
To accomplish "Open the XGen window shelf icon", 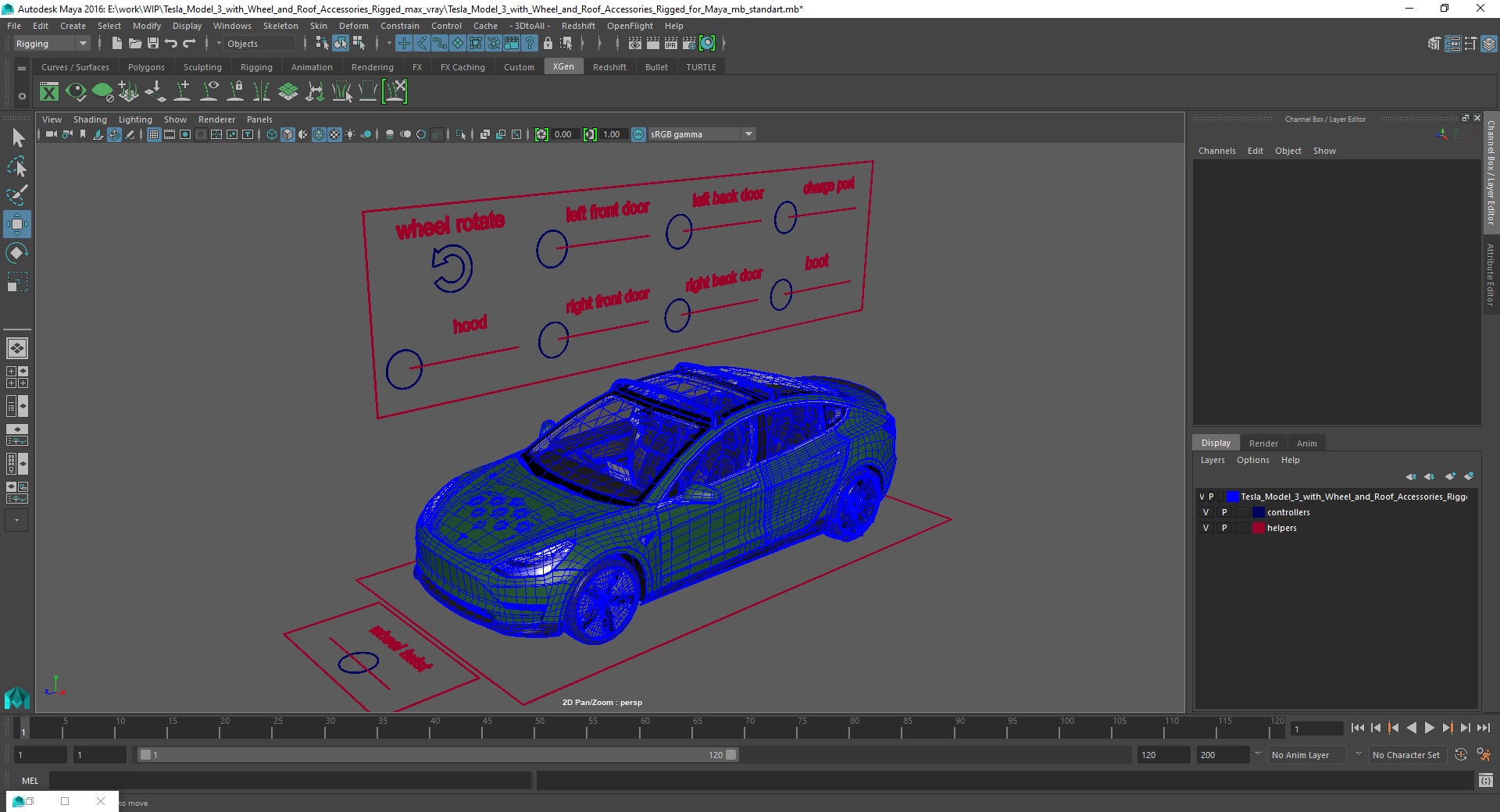I will [49, 92].
